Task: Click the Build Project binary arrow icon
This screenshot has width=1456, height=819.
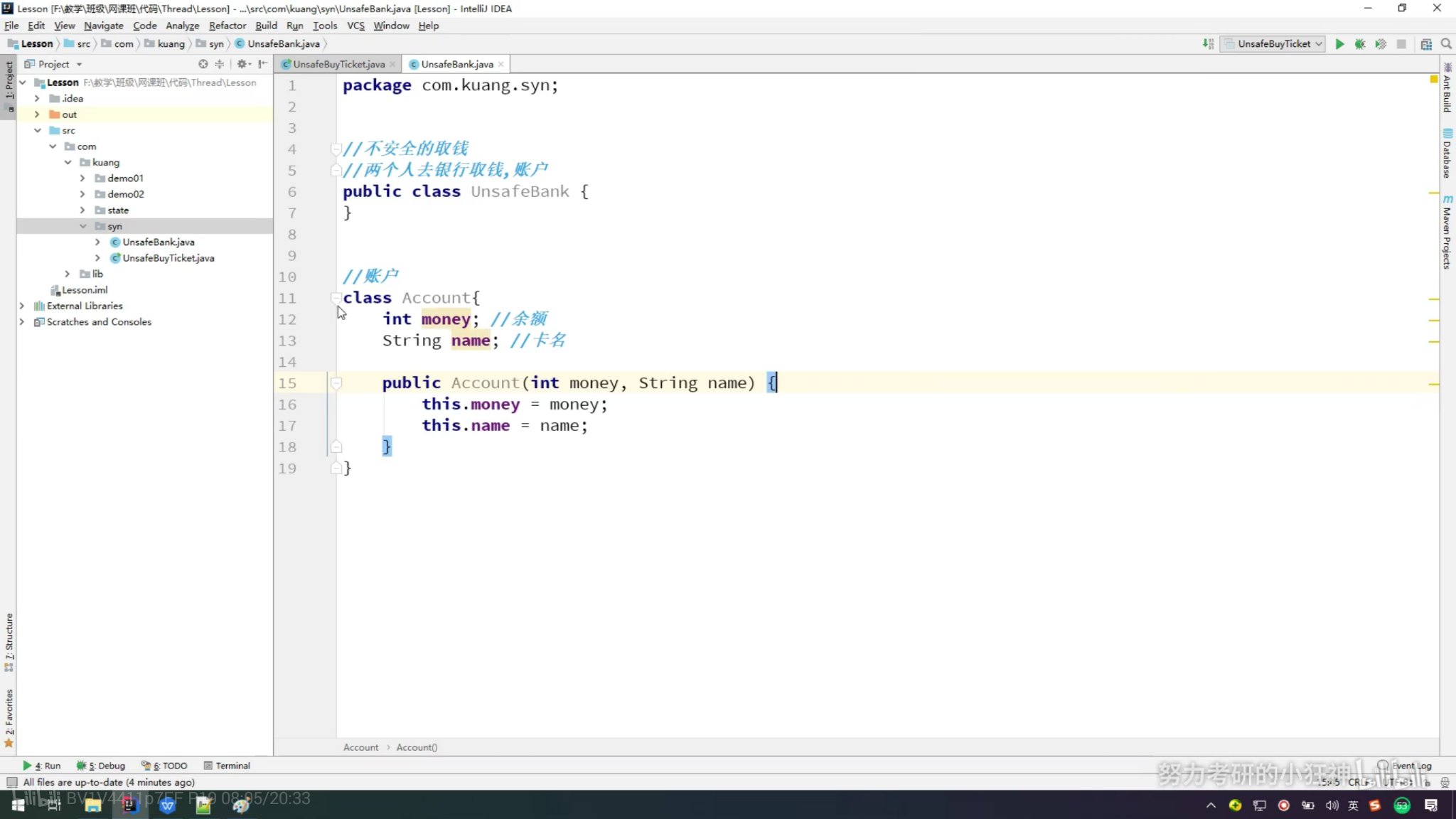Action: coord(1208,44)
